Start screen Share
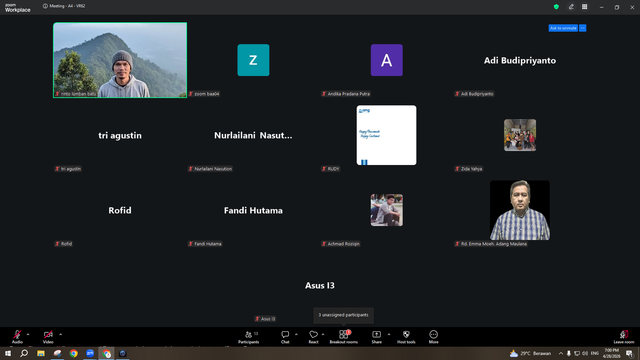This screenshot has width=640, height=360. tap(376, 337)
